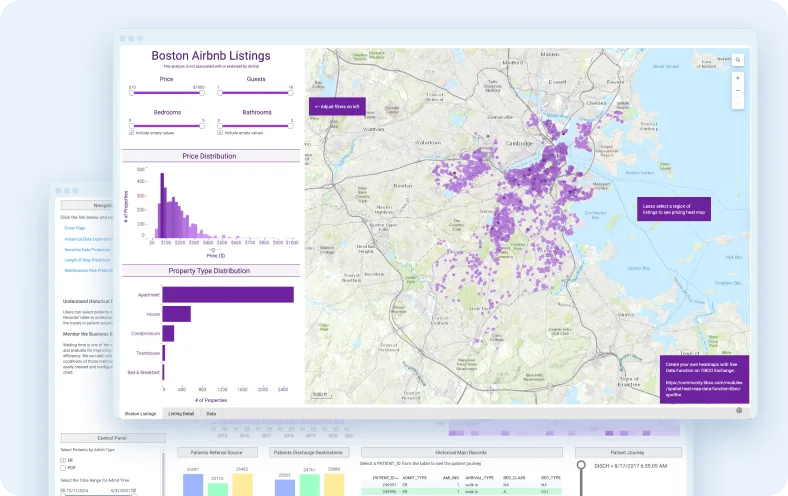Click the Cambridge label on the map

tap(519, 144)
